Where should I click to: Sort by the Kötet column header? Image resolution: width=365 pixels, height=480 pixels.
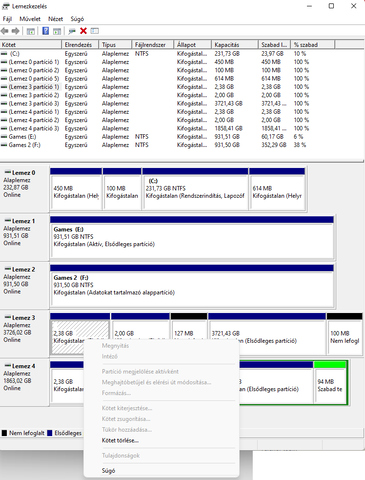[31, 45]
